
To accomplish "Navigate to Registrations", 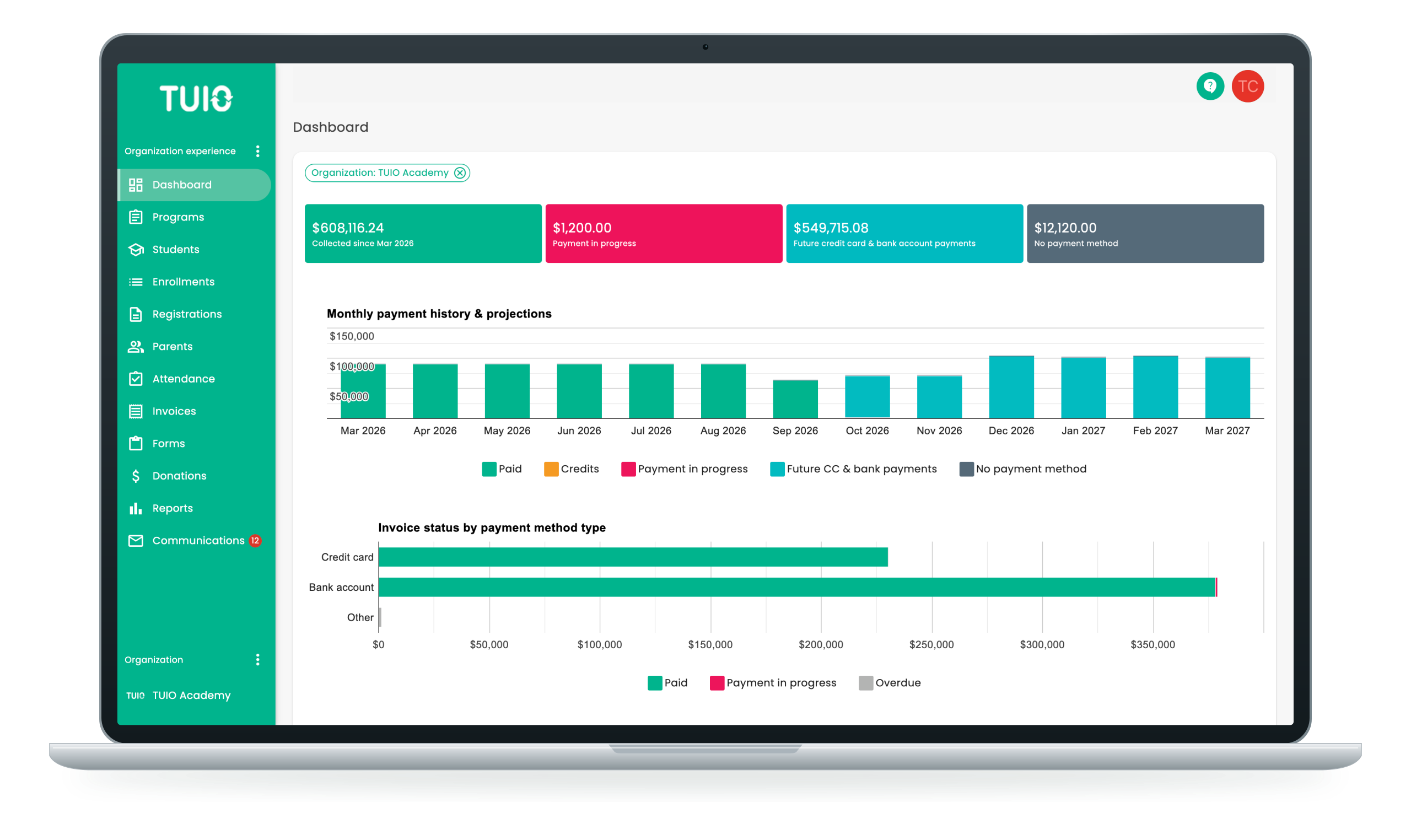I will pos(194,314).
